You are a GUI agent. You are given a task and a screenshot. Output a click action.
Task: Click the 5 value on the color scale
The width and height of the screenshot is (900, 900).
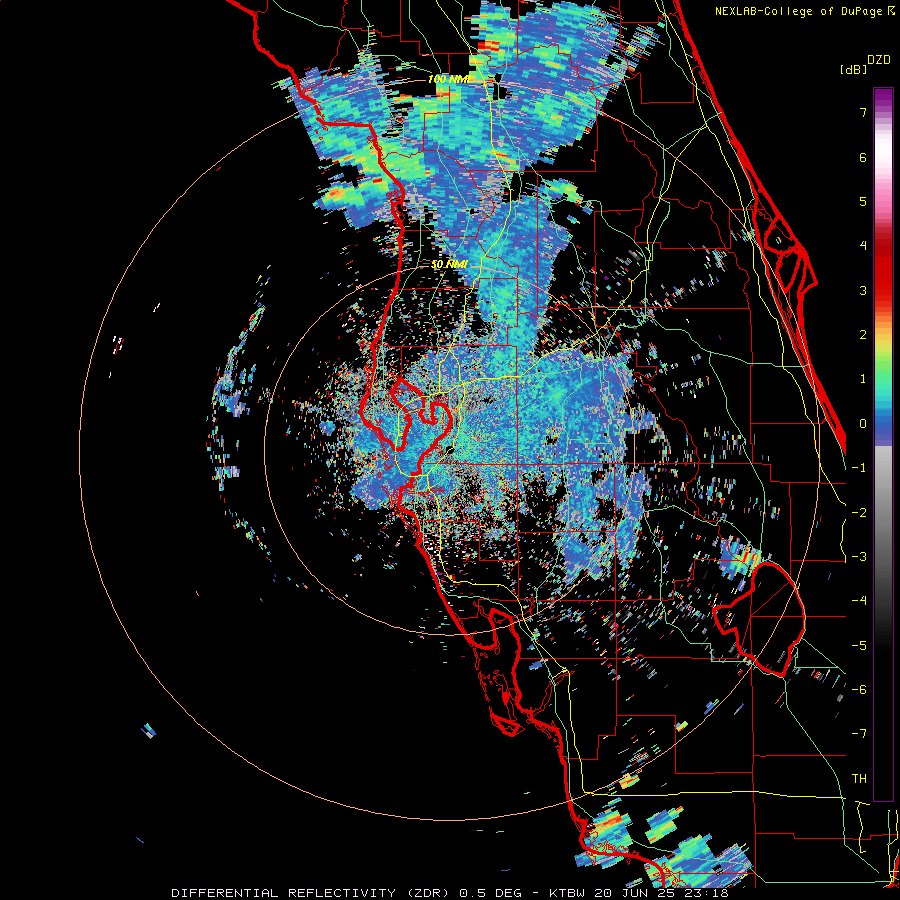[863, 201]
